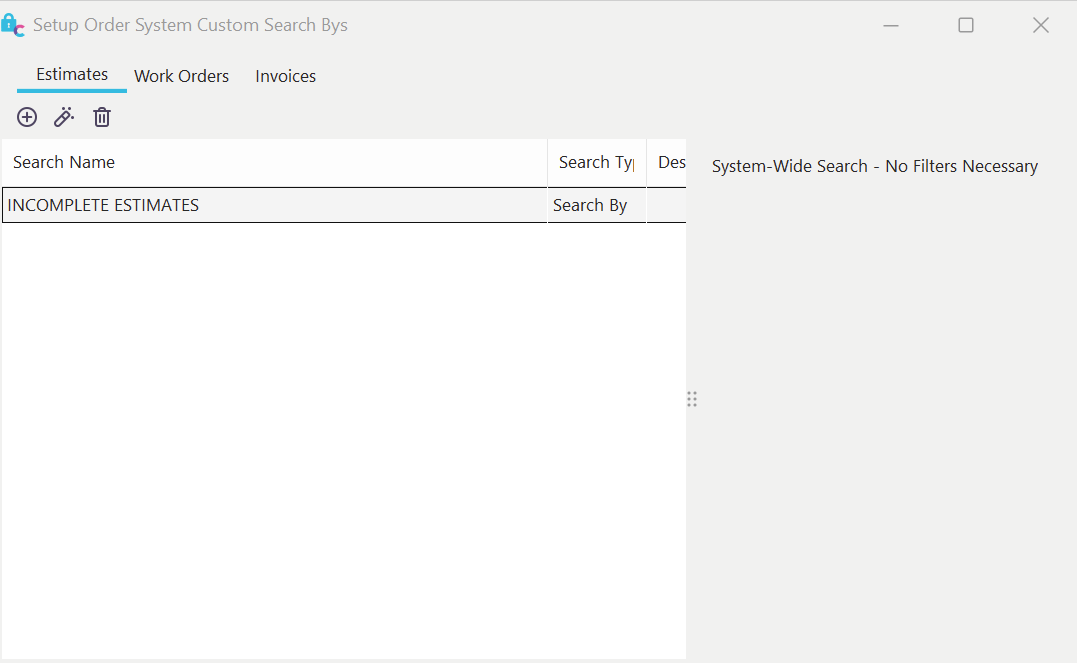Maximize the Custom Search Bys window
The width and height of the screenshot is (1077, 663).
point(966,26)
